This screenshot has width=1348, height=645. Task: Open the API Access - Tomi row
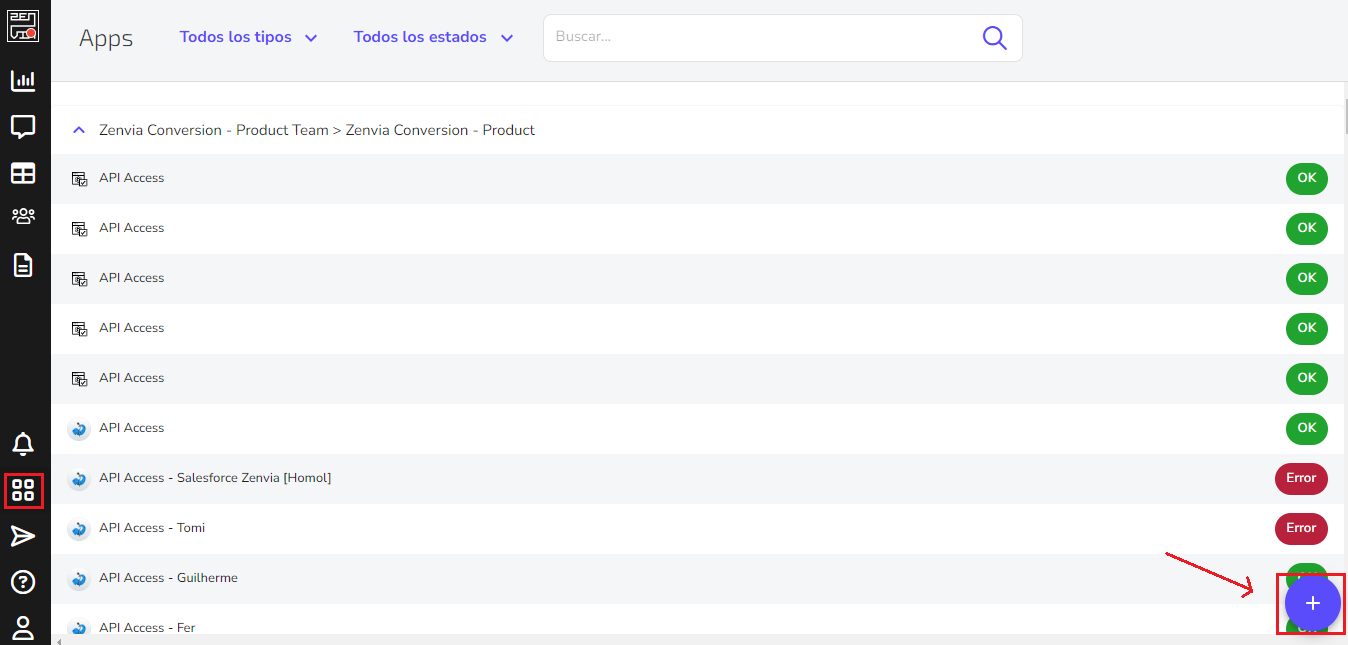pyautogui.click(x=697, y=528)
